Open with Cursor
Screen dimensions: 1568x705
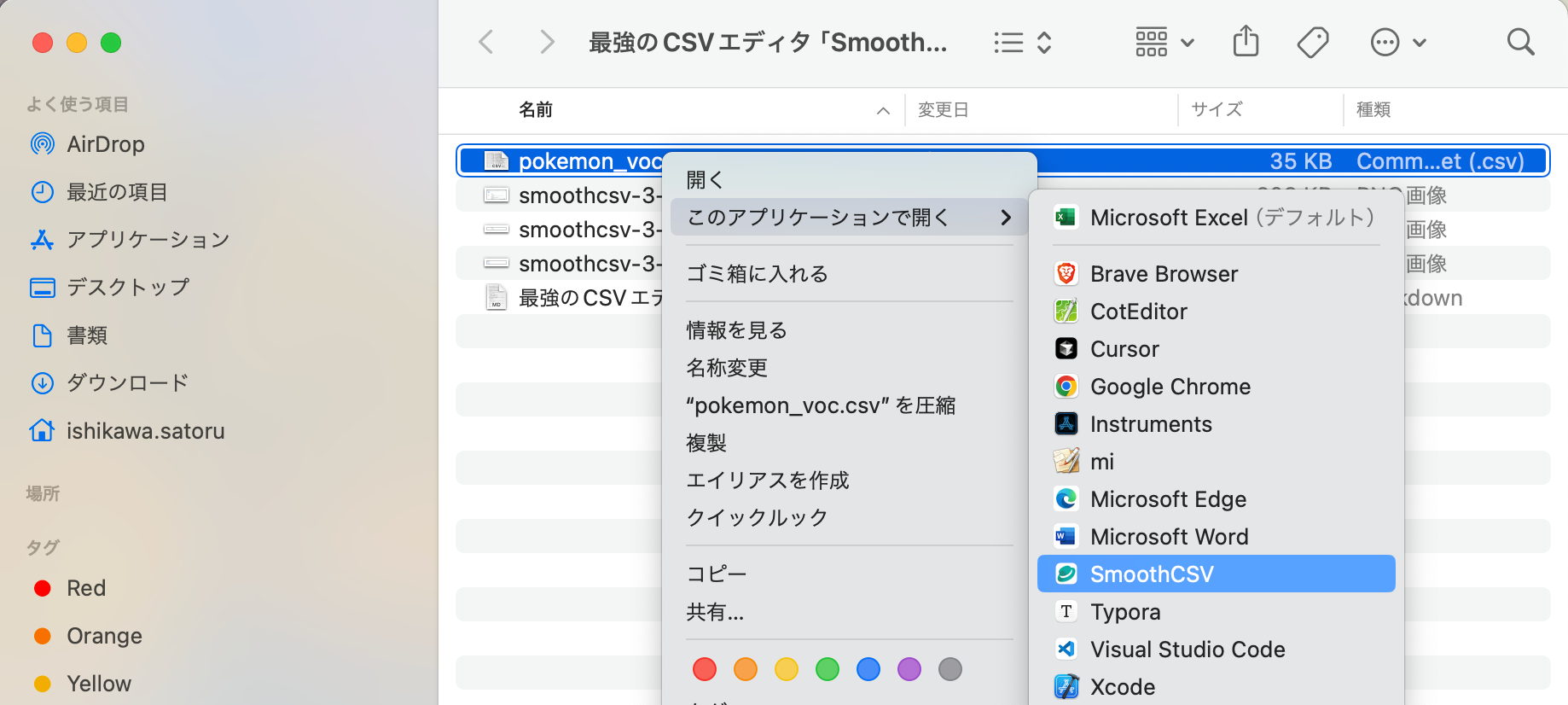1216,349
